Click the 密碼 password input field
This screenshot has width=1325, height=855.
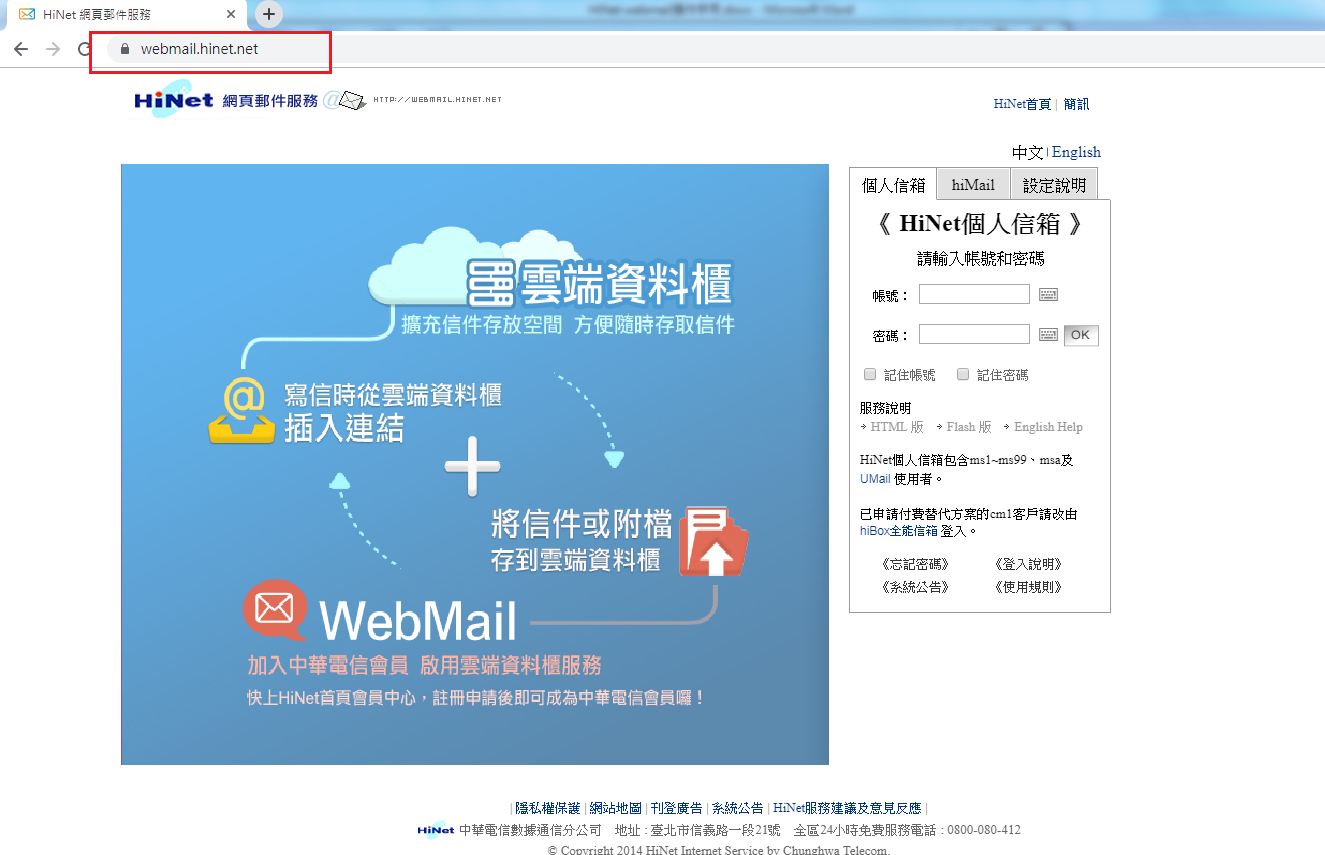coord(974,334)
